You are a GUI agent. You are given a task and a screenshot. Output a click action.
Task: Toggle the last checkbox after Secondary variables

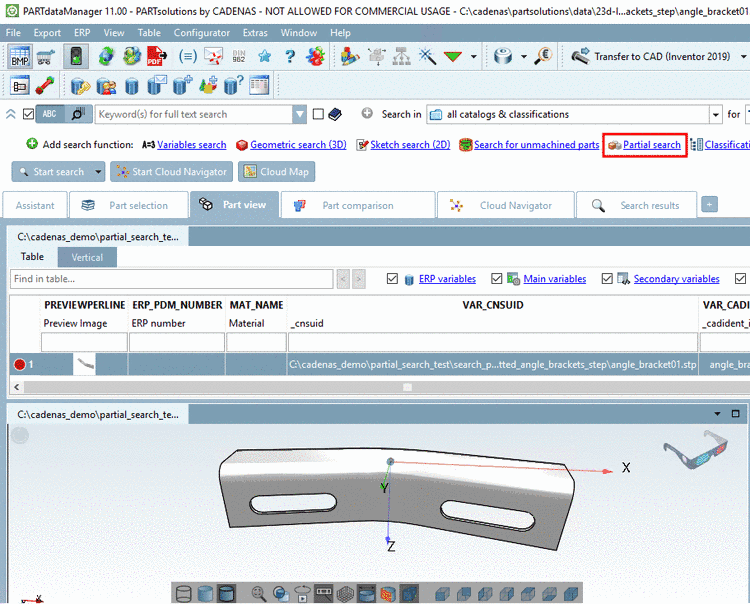coord(740,278)
